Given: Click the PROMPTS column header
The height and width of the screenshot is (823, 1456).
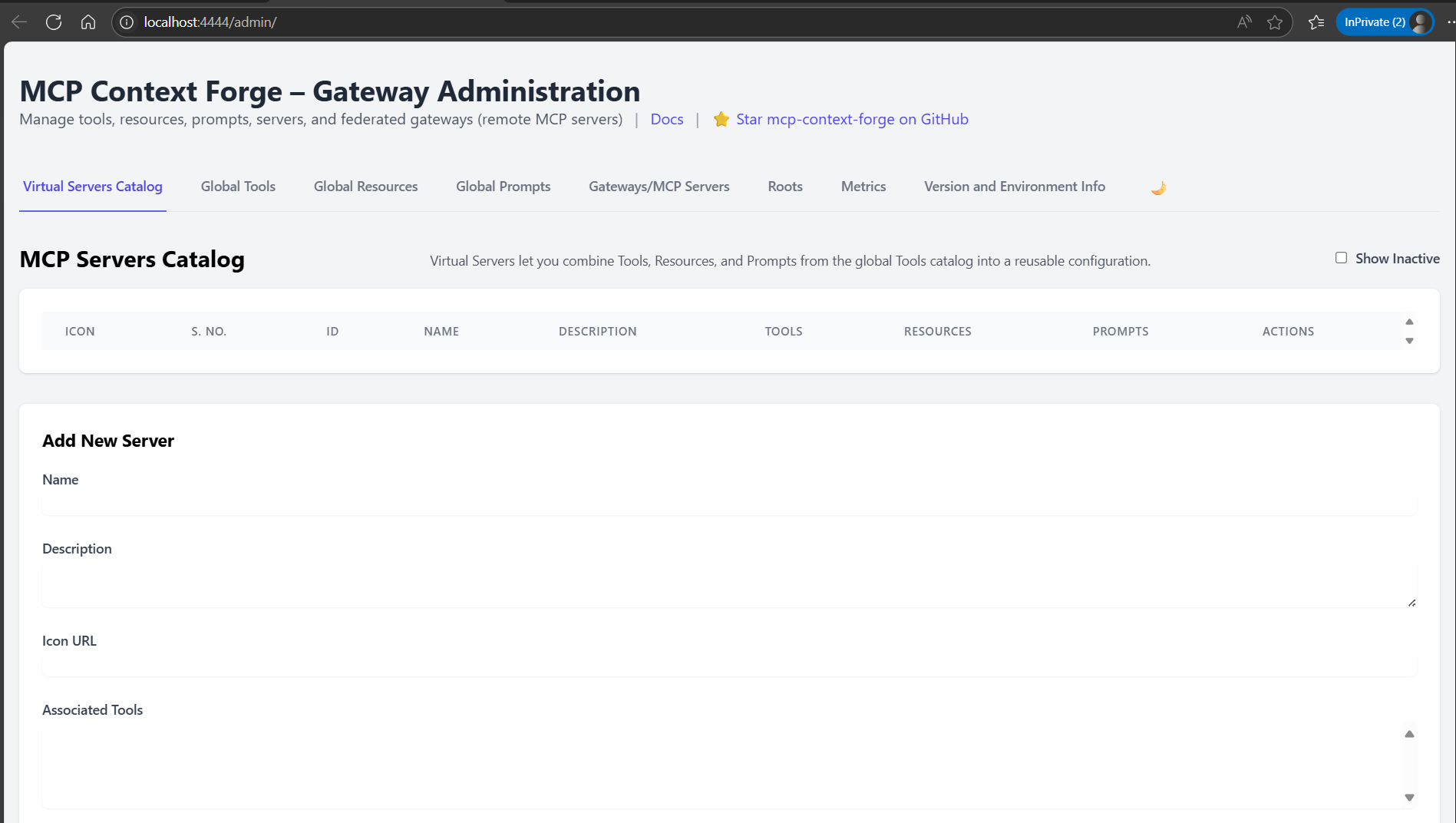Looking at the screenshot, I should [x=1121, y=332].
